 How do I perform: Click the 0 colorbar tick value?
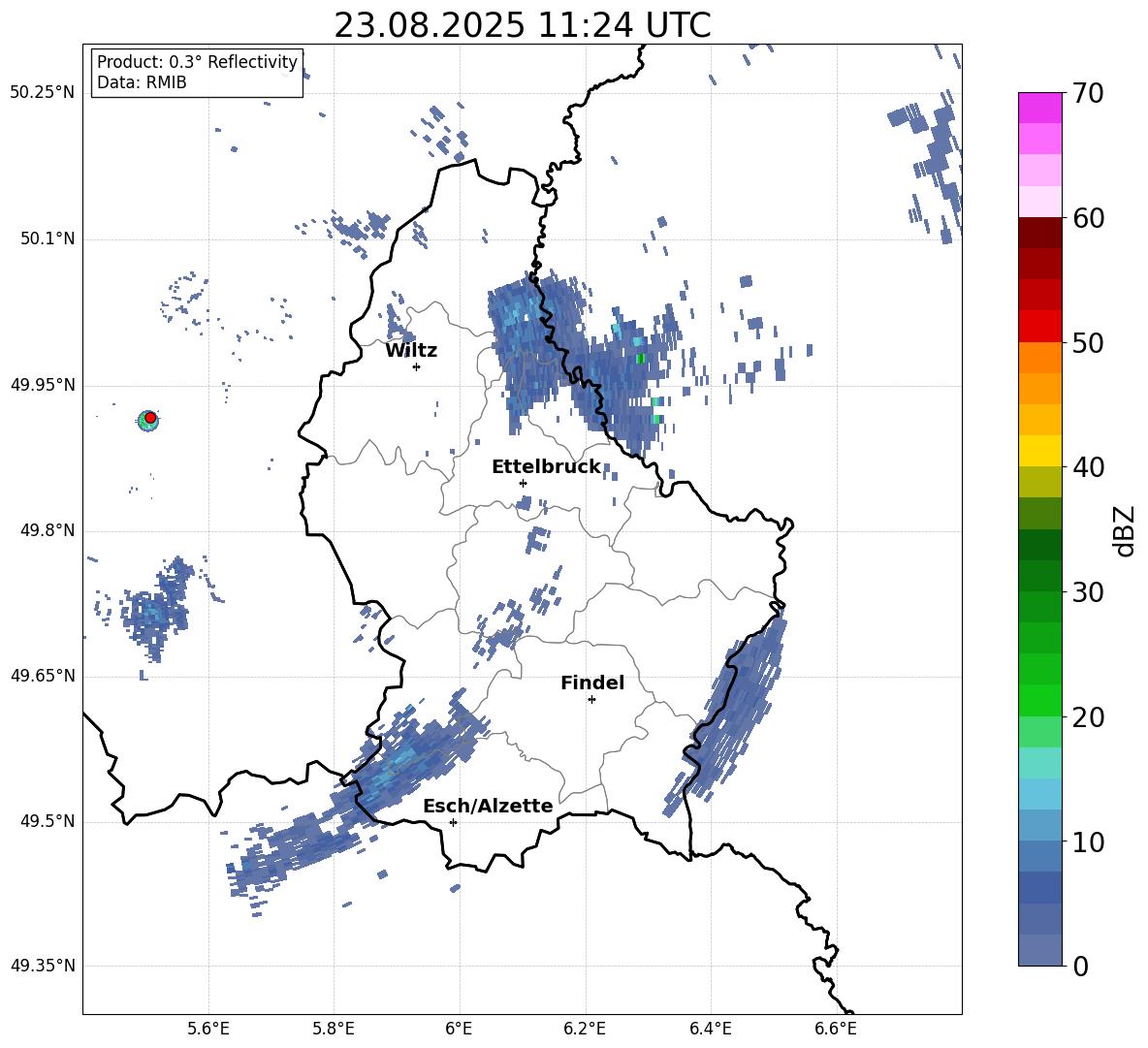[x=1080, y=966]
